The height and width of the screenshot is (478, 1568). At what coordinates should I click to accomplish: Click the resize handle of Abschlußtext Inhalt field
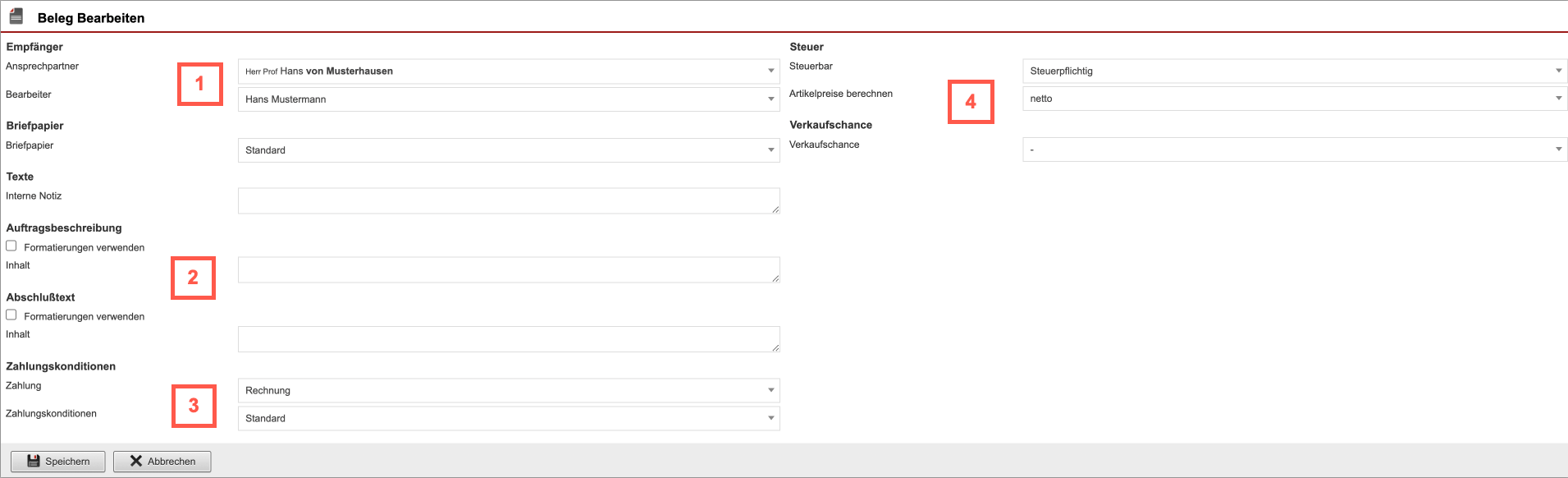tap(775, 347)
